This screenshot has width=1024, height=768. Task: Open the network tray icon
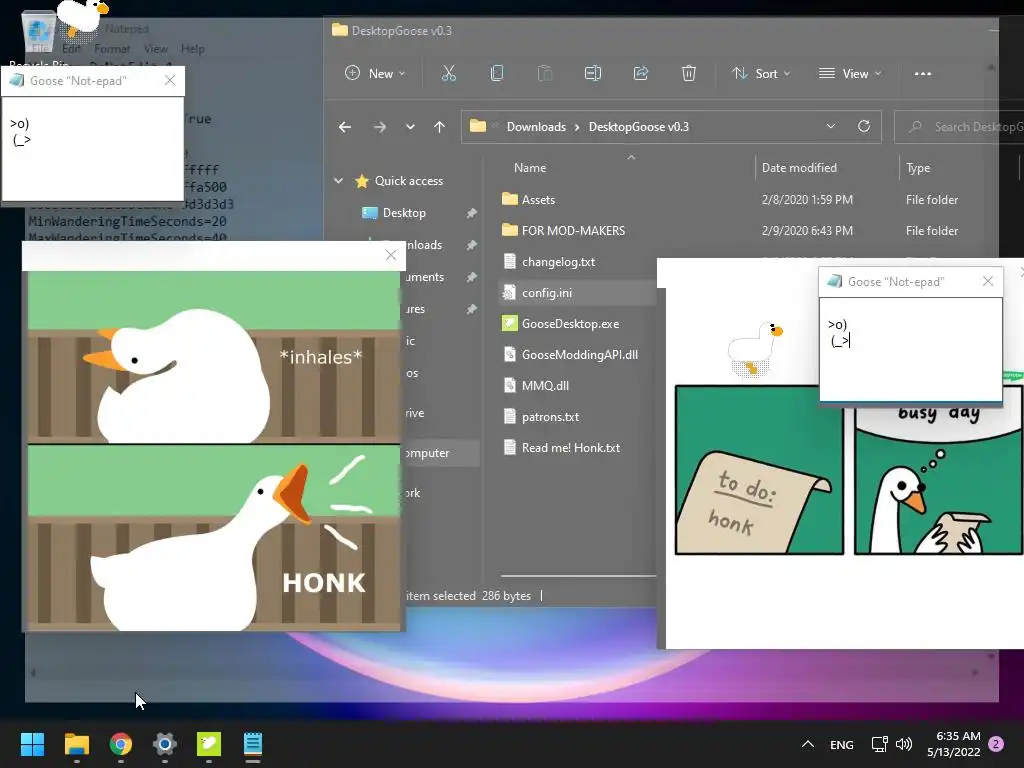point(879,744)
